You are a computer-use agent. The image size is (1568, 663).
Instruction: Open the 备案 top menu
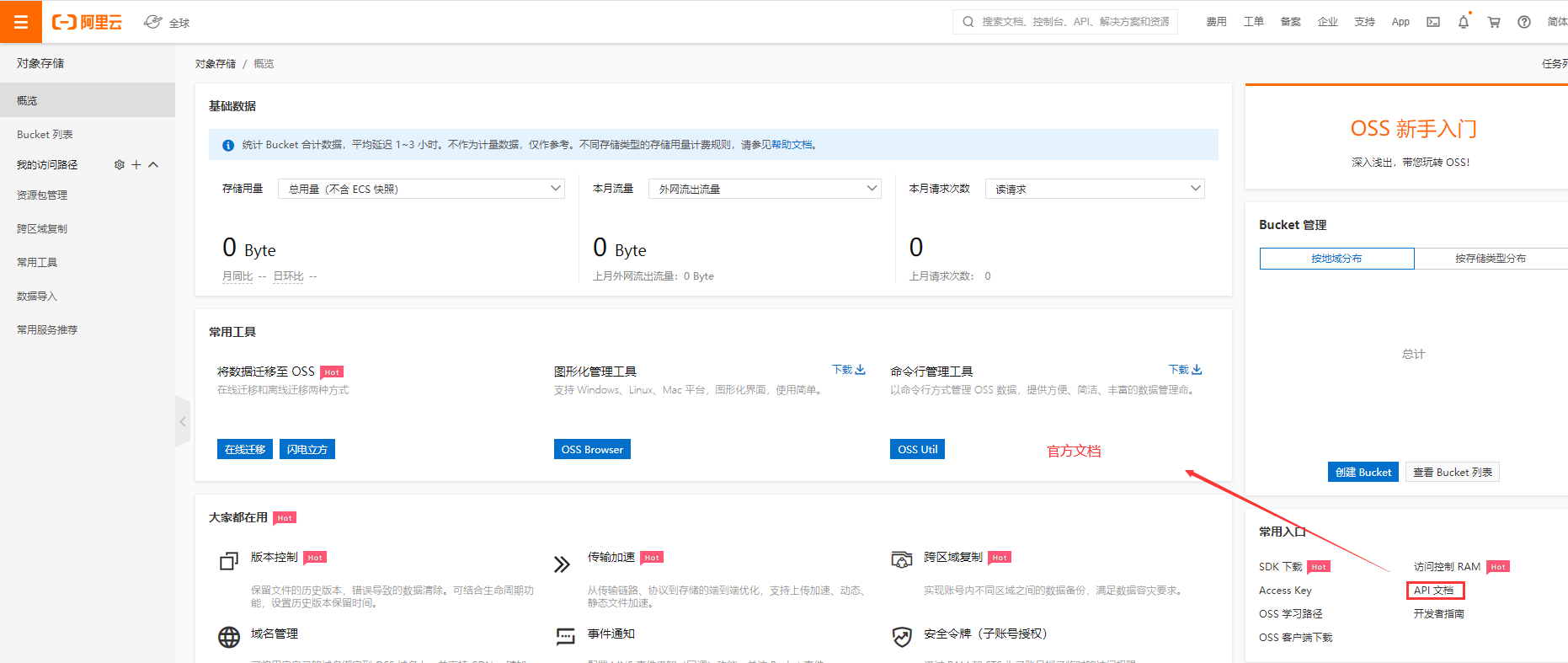pos(1290,22)
